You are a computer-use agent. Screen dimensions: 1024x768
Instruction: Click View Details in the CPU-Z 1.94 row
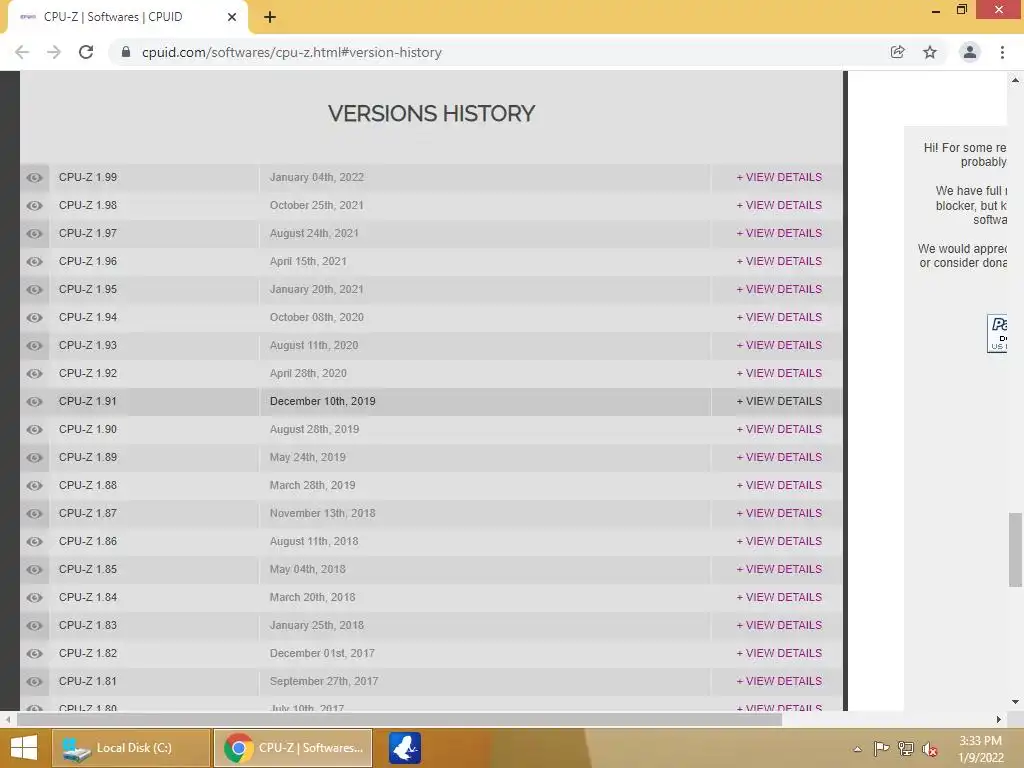[779, 318]
